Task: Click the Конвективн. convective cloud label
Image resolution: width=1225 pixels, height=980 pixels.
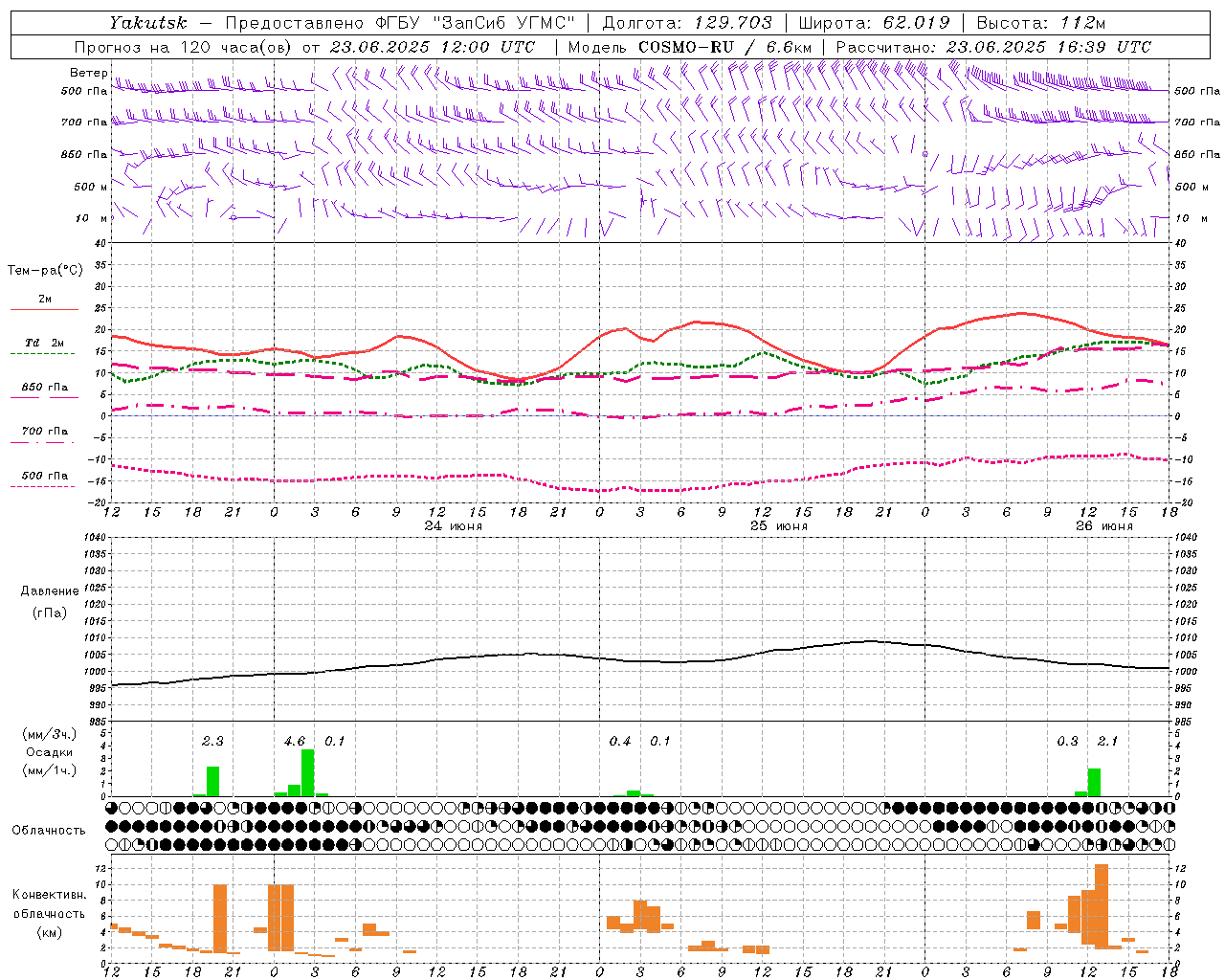Action: 49,895
